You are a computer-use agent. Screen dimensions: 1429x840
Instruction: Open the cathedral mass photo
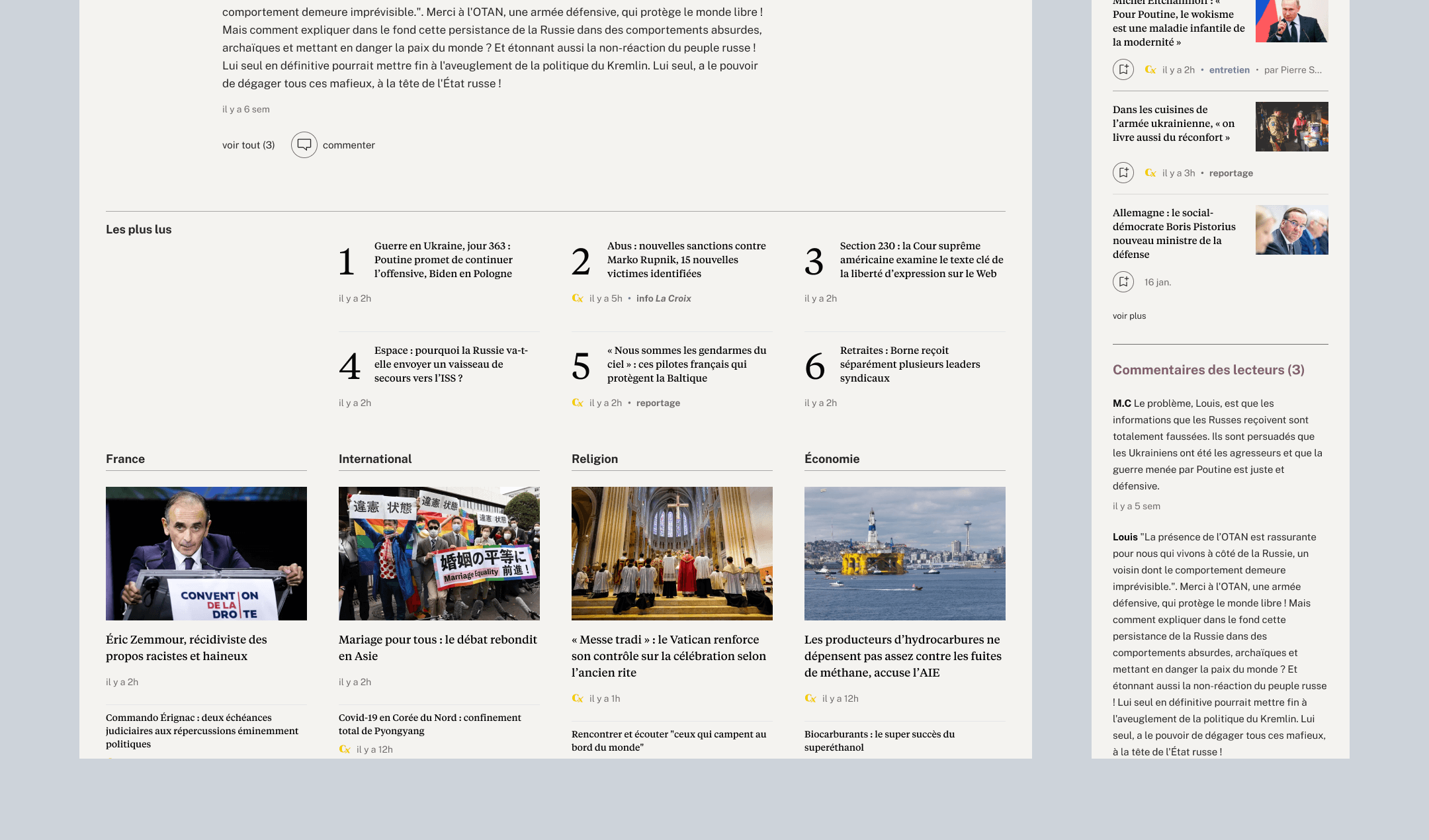point(672,554)
